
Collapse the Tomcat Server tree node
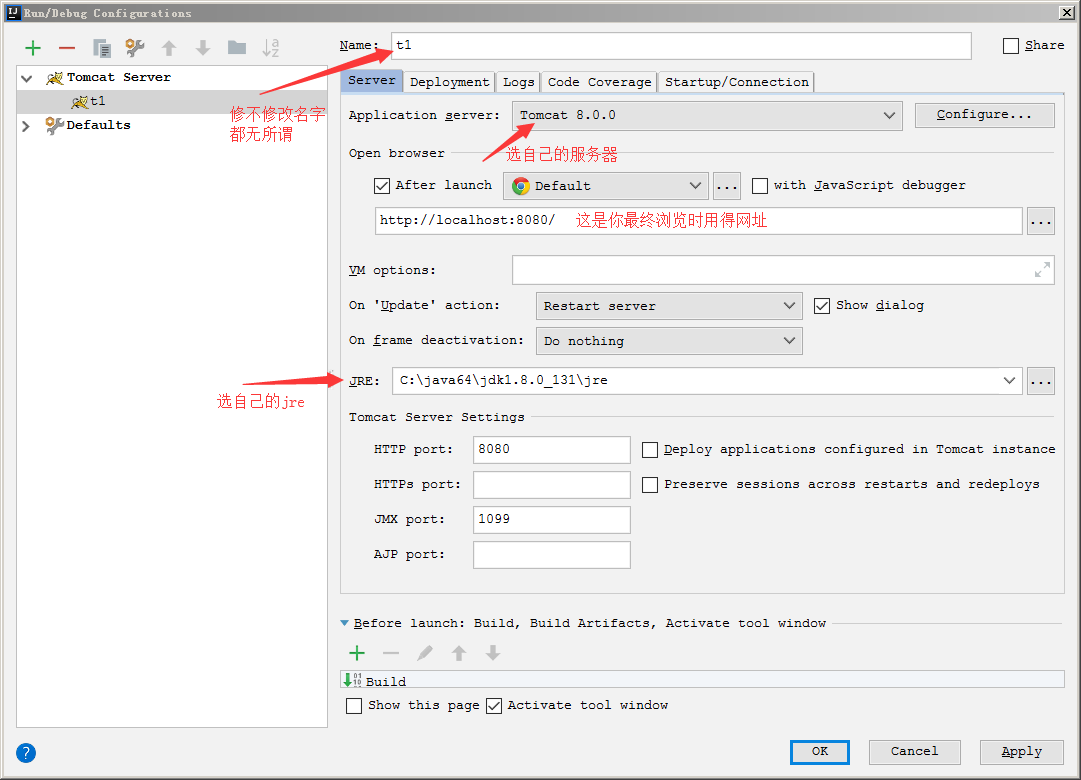click(x=27, y=79)
